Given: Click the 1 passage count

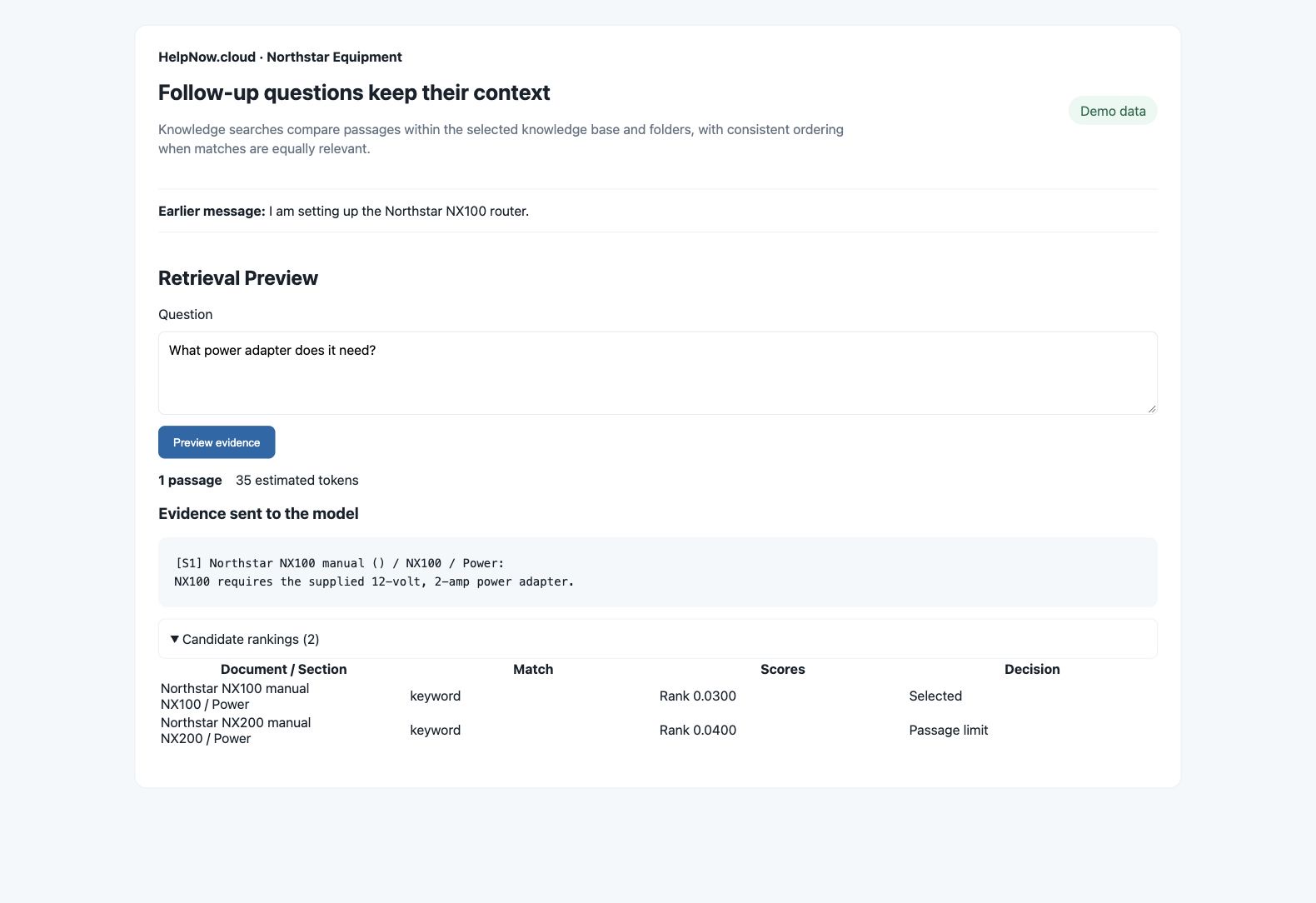Looking at the screenshot, I should (190, 480).
